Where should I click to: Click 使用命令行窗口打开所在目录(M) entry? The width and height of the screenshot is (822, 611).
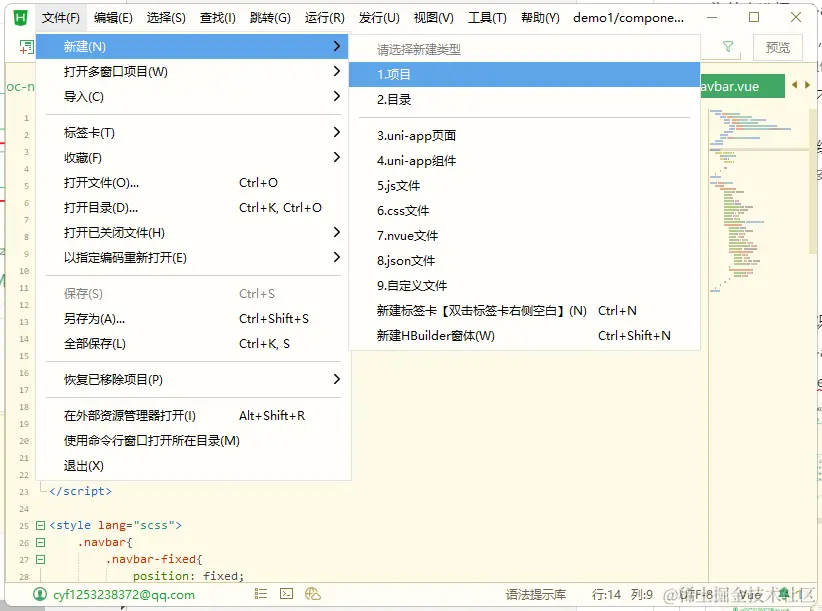click(192, 441)
